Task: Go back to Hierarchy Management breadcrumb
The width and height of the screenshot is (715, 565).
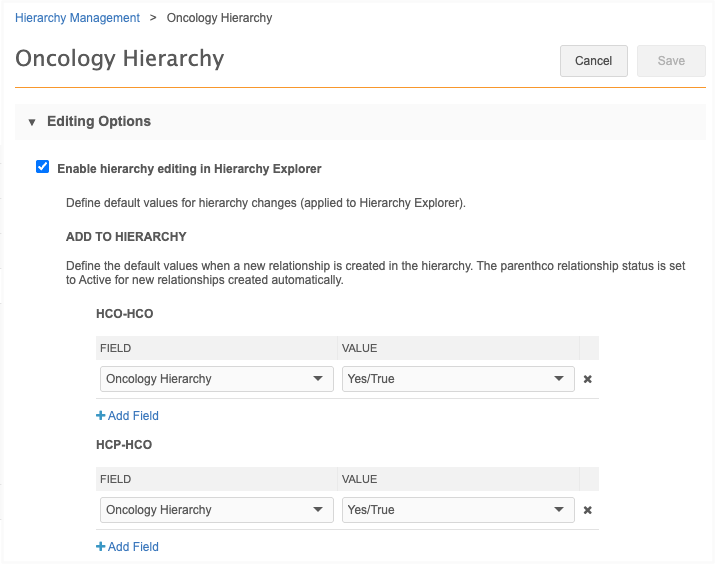Action: click(x=77, y=18)
